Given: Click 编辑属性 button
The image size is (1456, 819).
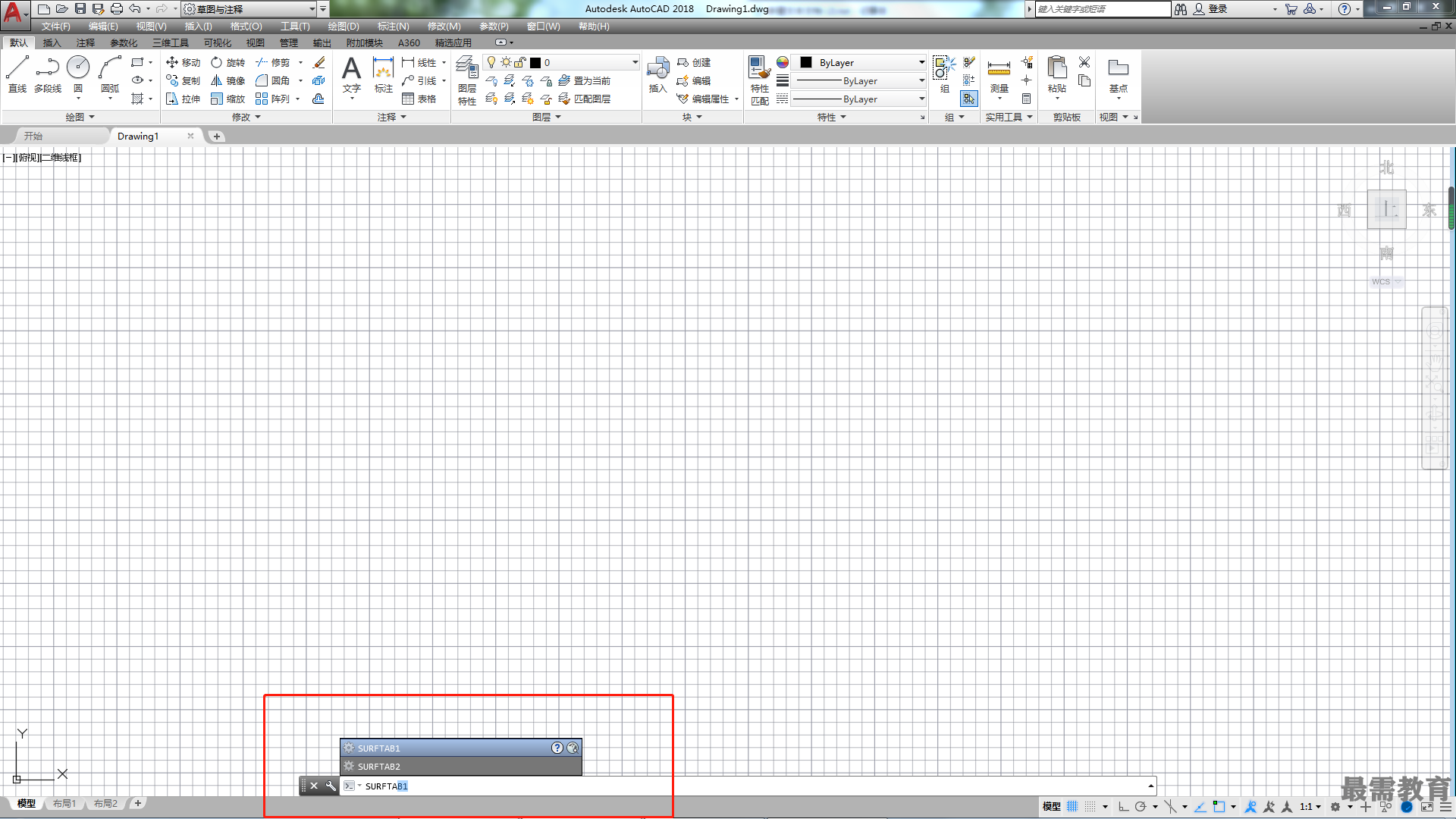Looking at the screenshot, I should click(x=703, y=99).
